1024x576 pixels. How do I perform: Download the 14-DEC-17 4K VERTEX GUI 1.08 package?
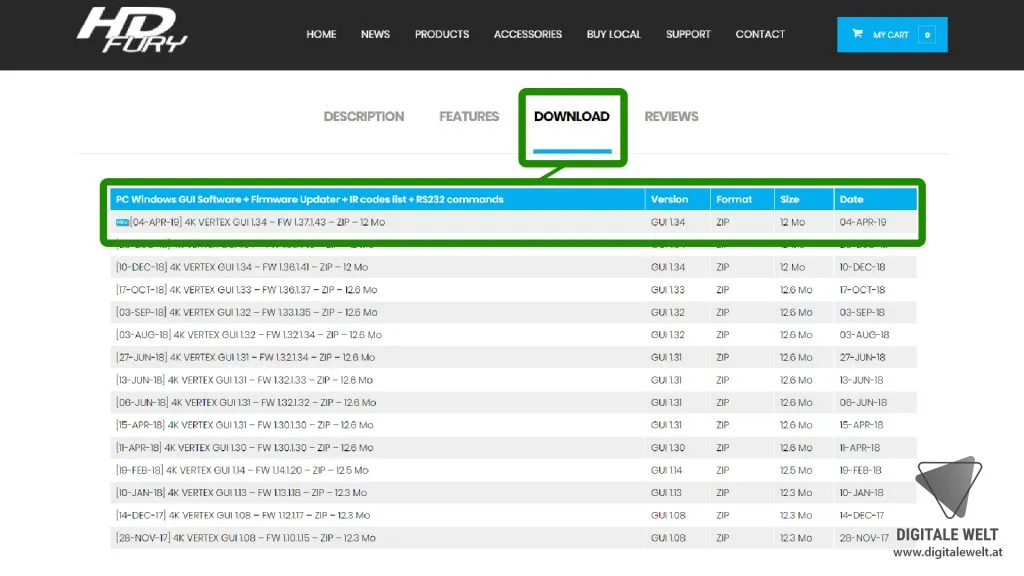(x=243, y=515)
